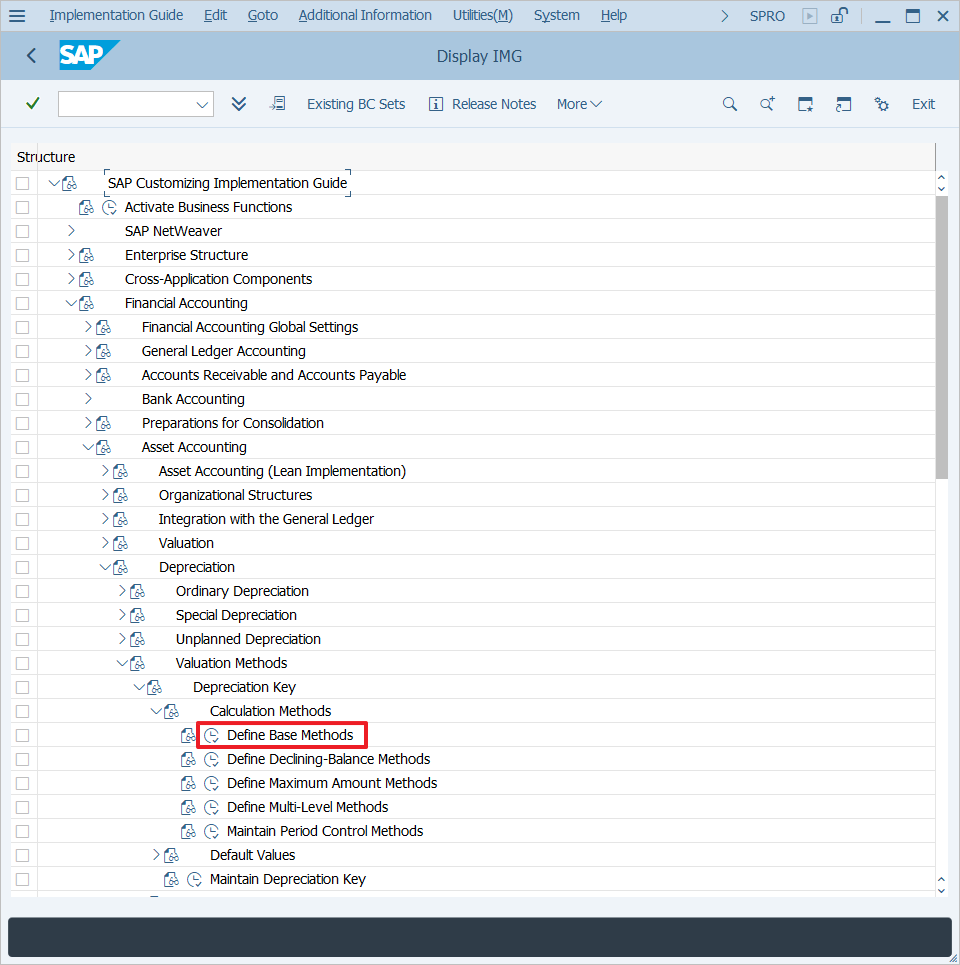
Task: Click the back arrow beside the SAP logo
Action: coord(32,56)
